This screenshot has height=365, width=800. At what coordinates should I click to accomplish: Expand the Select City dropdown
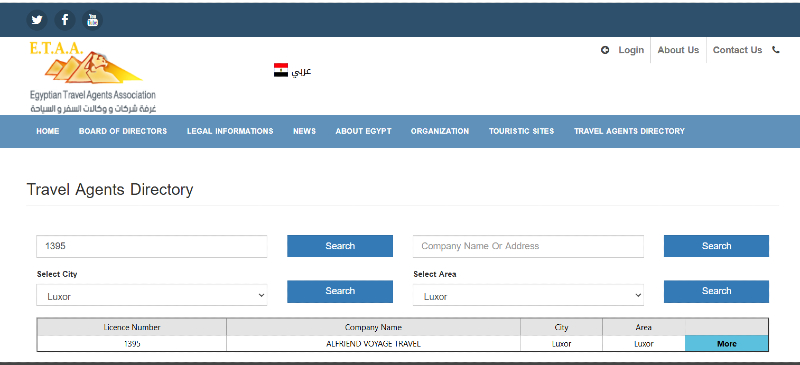(152, 296)
